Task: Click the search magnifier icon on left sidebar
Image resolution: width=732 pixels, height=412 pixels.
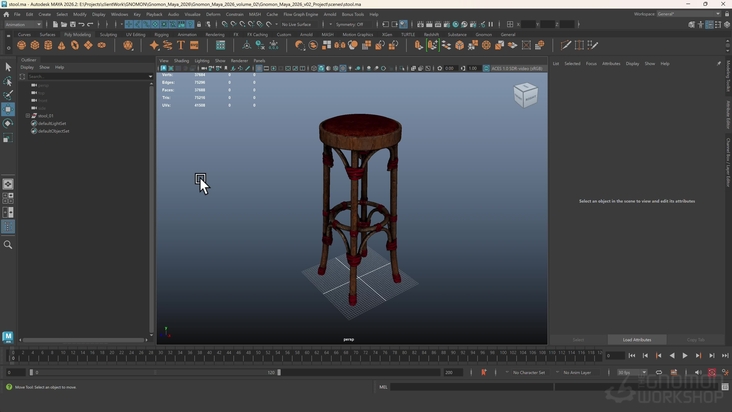Action: tap(8, 245)
